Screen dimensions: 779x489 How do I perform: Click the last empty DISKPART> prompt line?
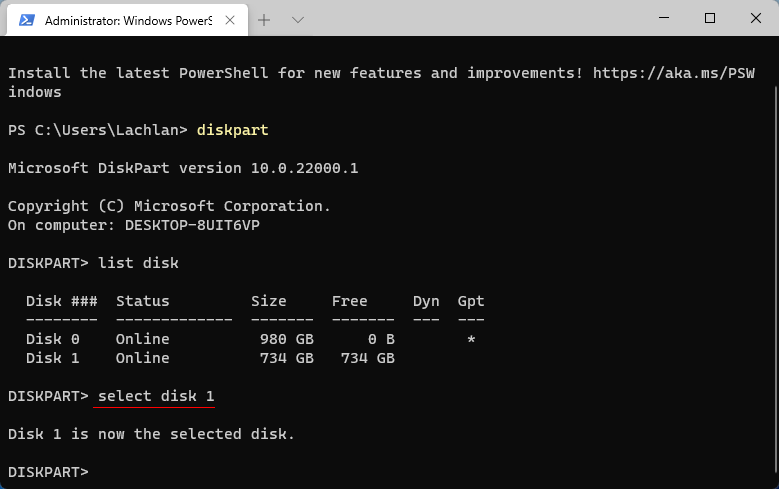48,472
